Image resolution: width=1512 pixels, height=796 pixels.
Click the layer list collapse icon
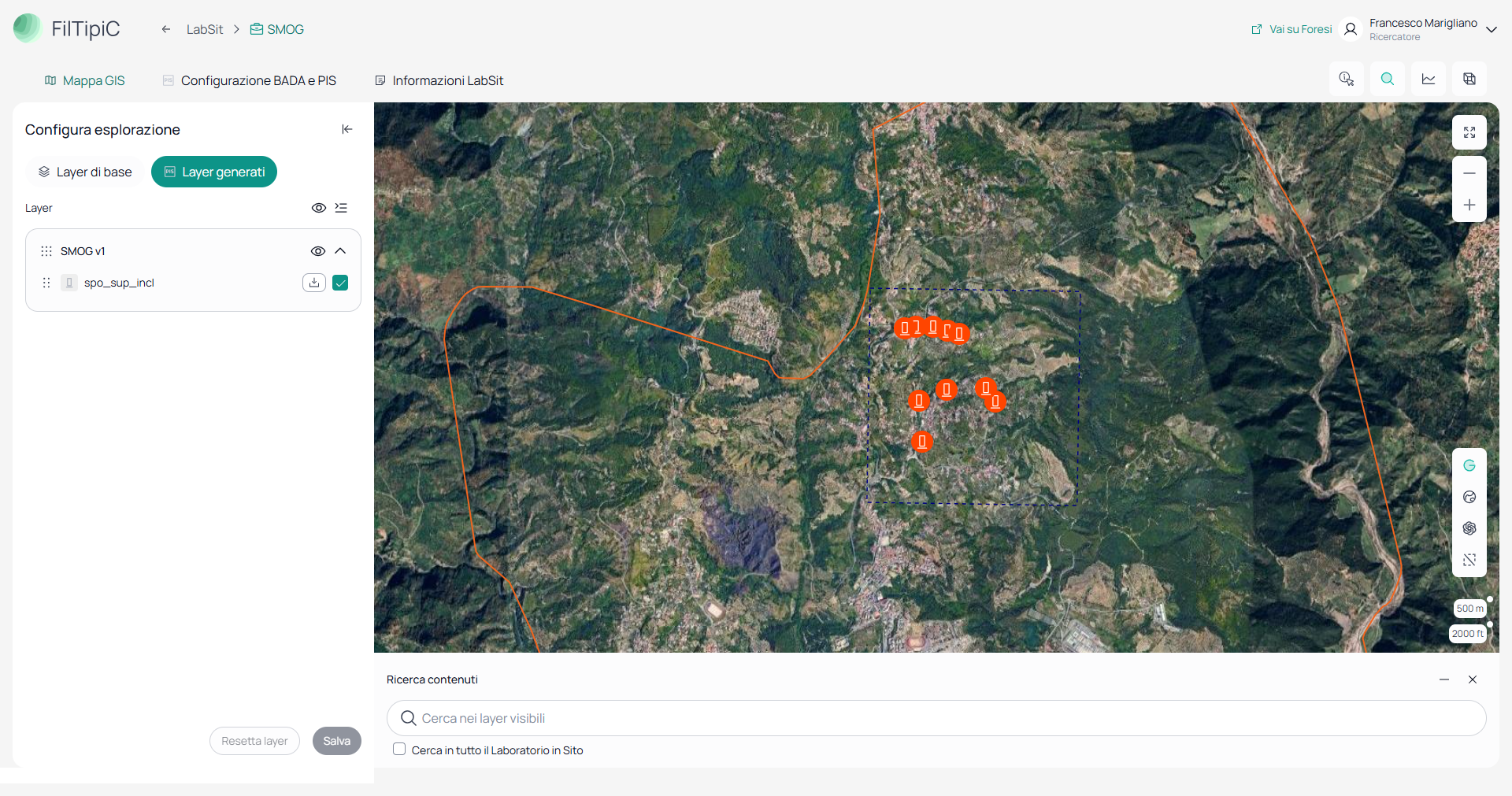(341, 208)
